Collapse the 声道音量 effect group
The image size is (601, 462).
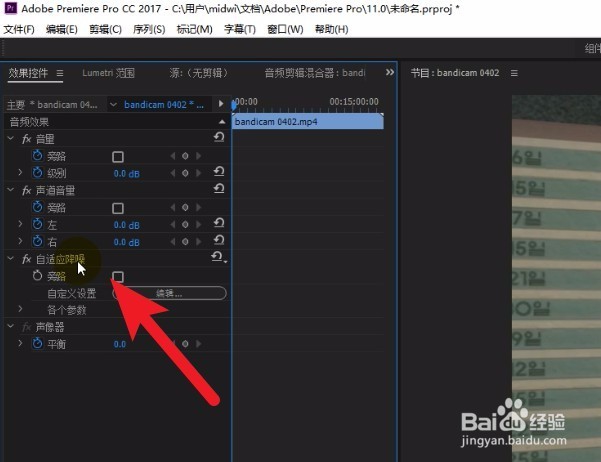pyautogui.click(x=11, y=189)
